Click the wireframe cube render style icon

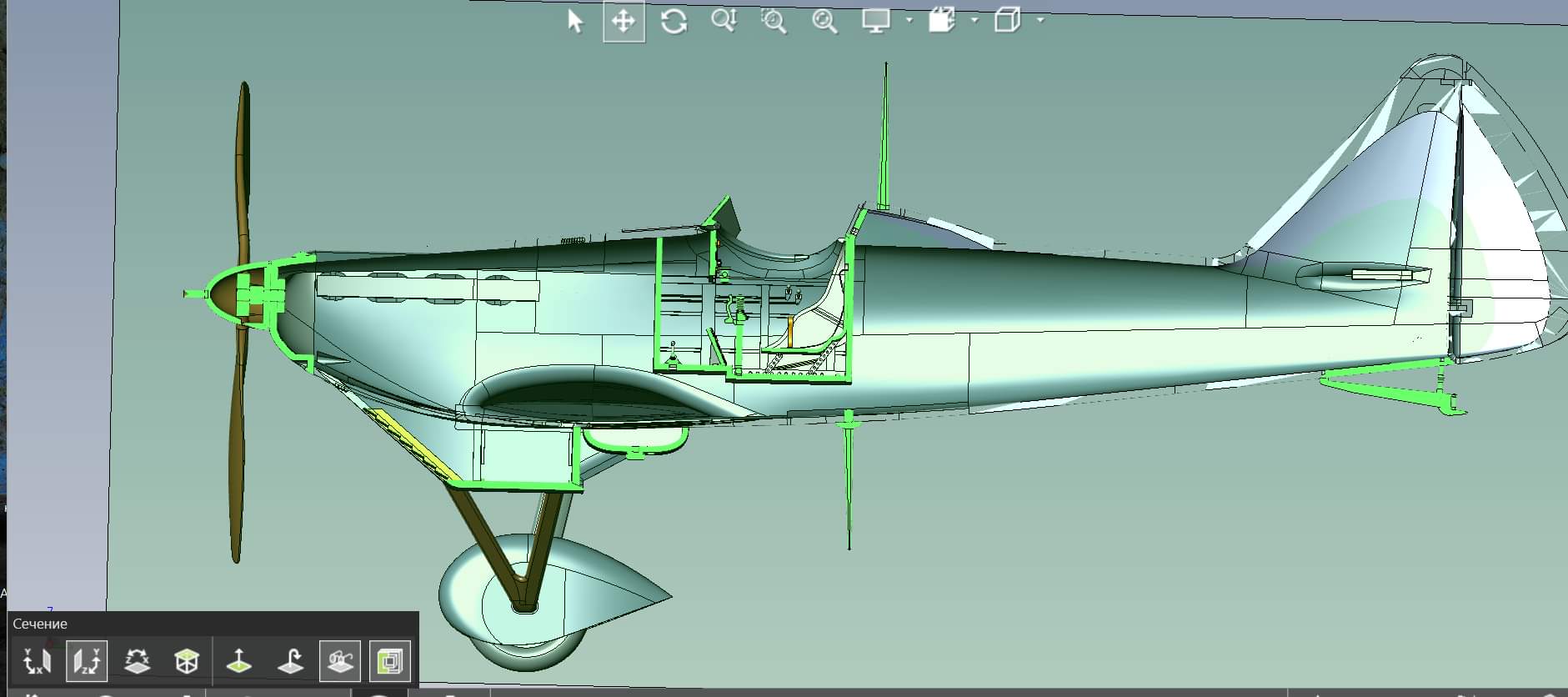1008,21
